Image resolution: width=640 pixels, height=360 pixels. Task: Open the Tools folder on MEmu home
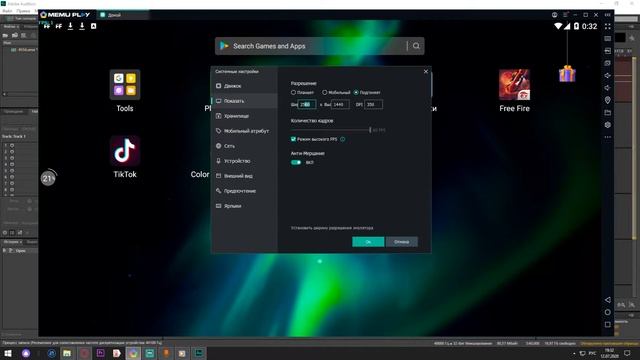coord(124,84)
